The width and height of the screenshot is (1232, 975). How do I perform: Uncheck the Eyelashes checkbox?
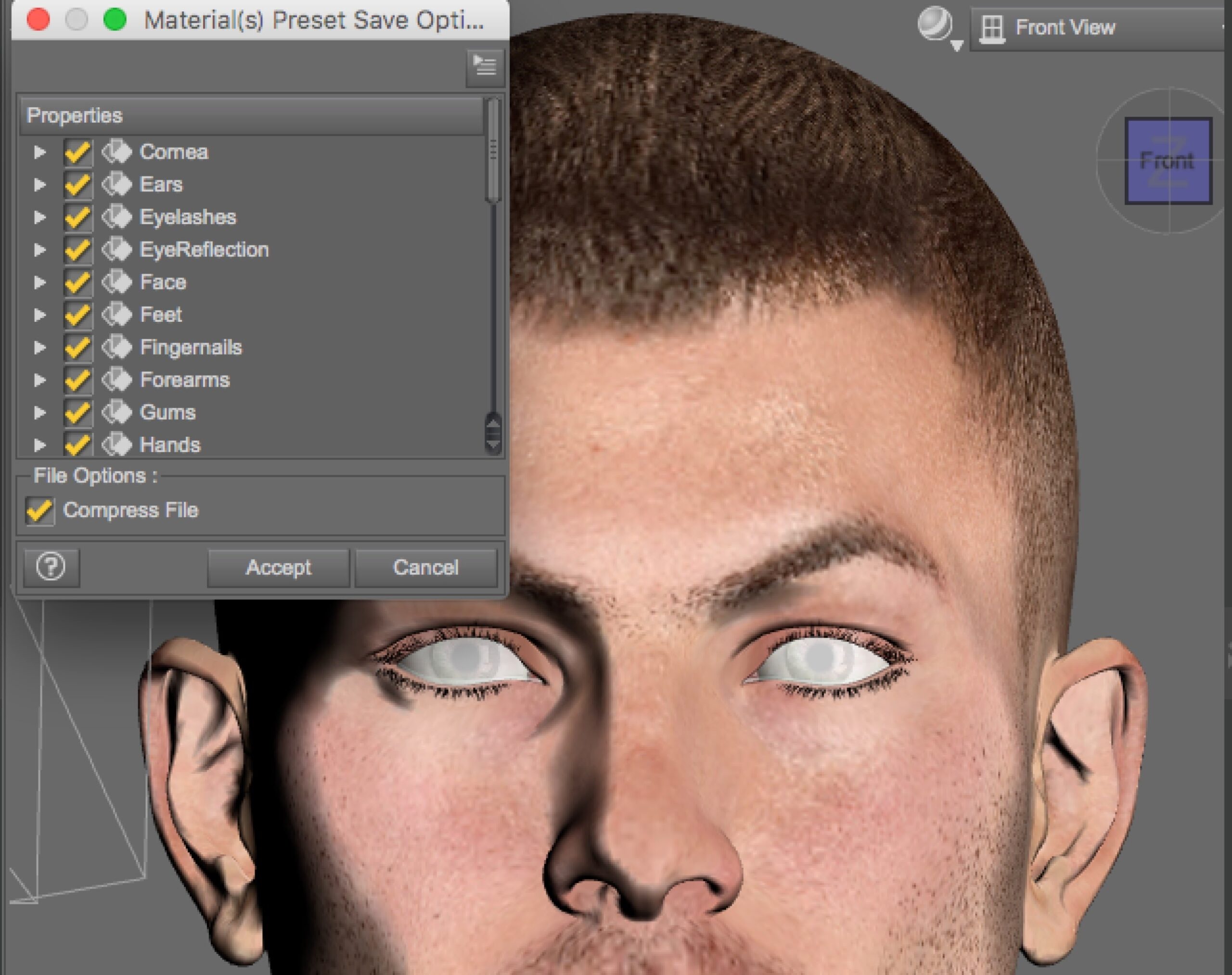pyautogui.click(x=77, y=217)
